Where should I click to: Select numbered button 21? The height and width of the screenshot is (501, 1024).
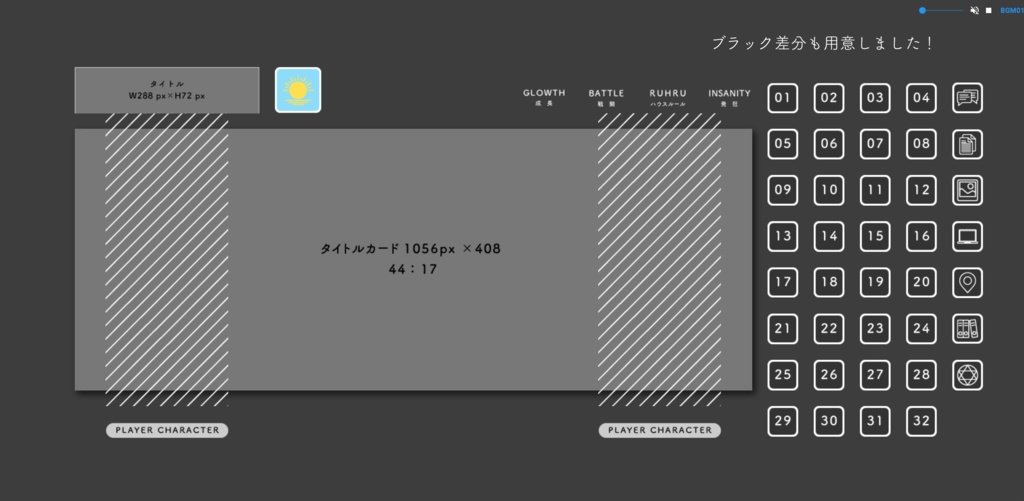click(x=782, y=329)
